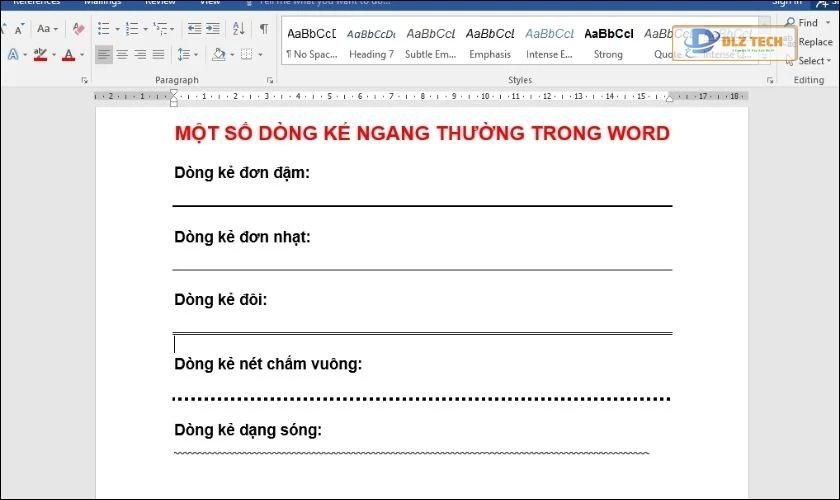Click the Sort A-Z icon
This screenshot has height=500, width=840.
tap(238, 29)
